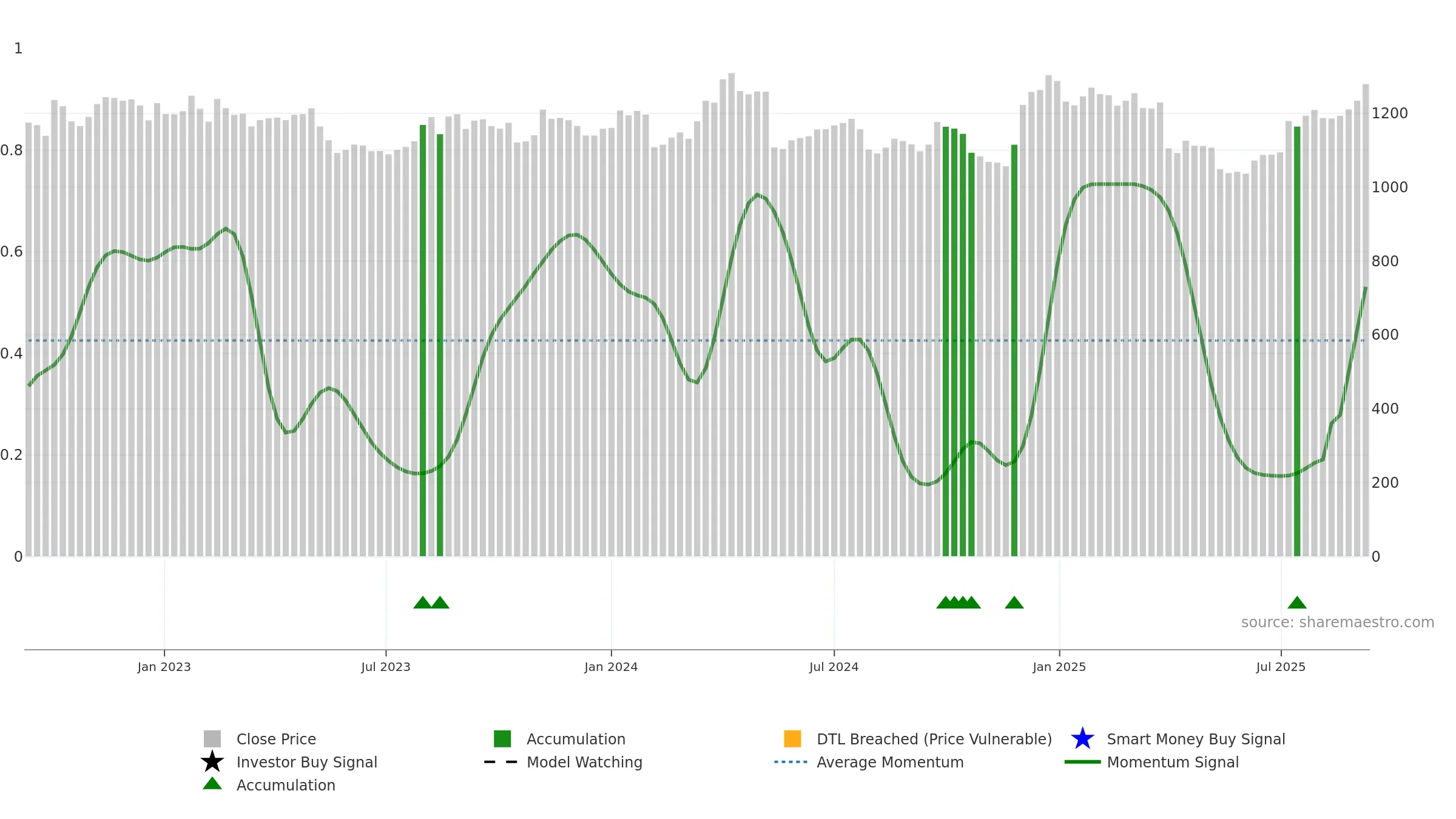Toggle the Momentum Signal legend entry
Image resolution: width=1456 pixels, height=819 pixels.
coord(1151,762)
